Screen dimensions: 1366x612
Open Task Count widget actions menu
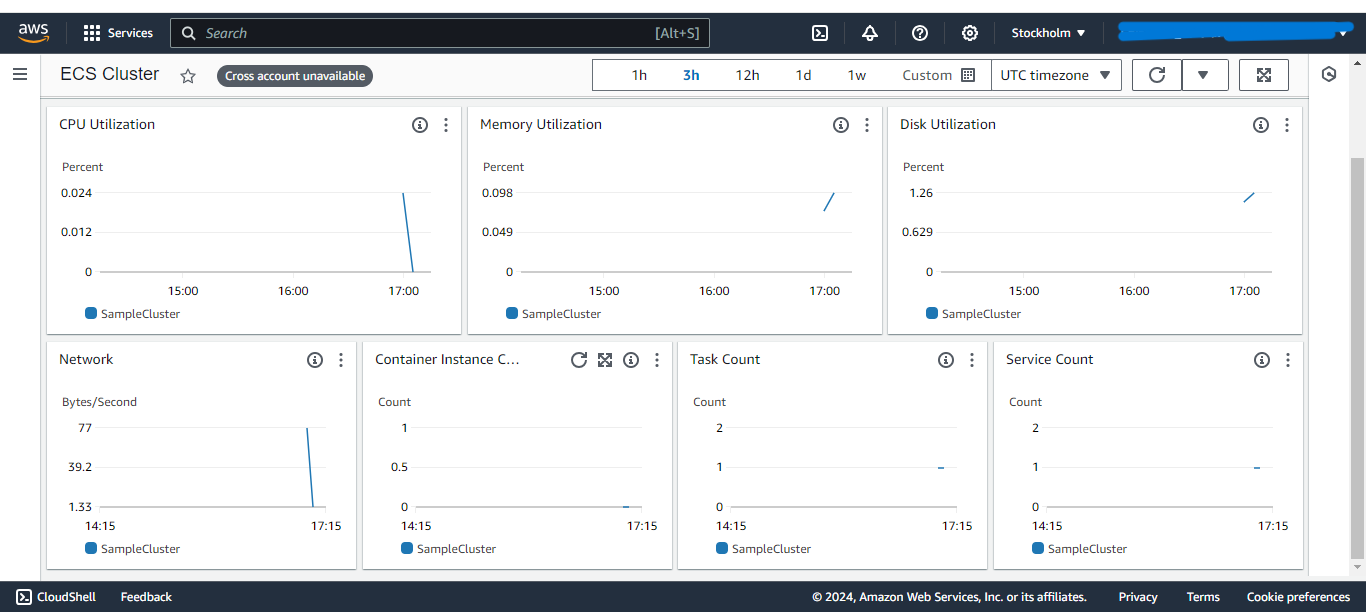tap(972, 360)
